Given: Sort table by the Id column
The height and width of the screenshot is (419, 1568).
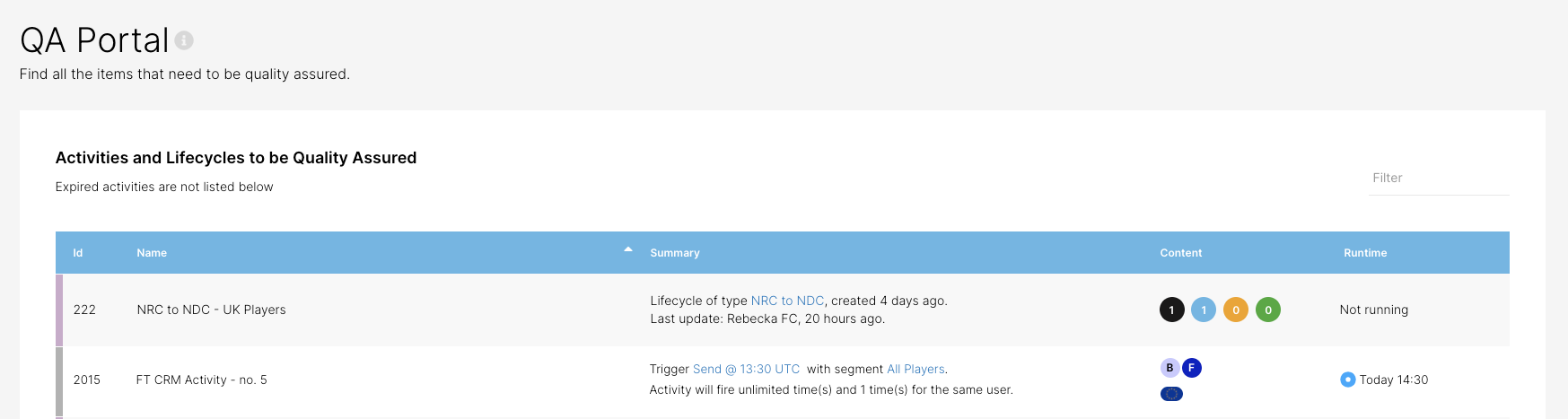Looking at the screenshot, I should click(78, 253).
